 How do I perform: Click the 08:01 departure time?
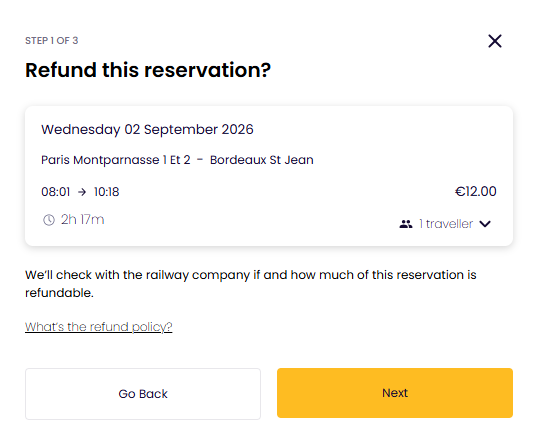56,192
